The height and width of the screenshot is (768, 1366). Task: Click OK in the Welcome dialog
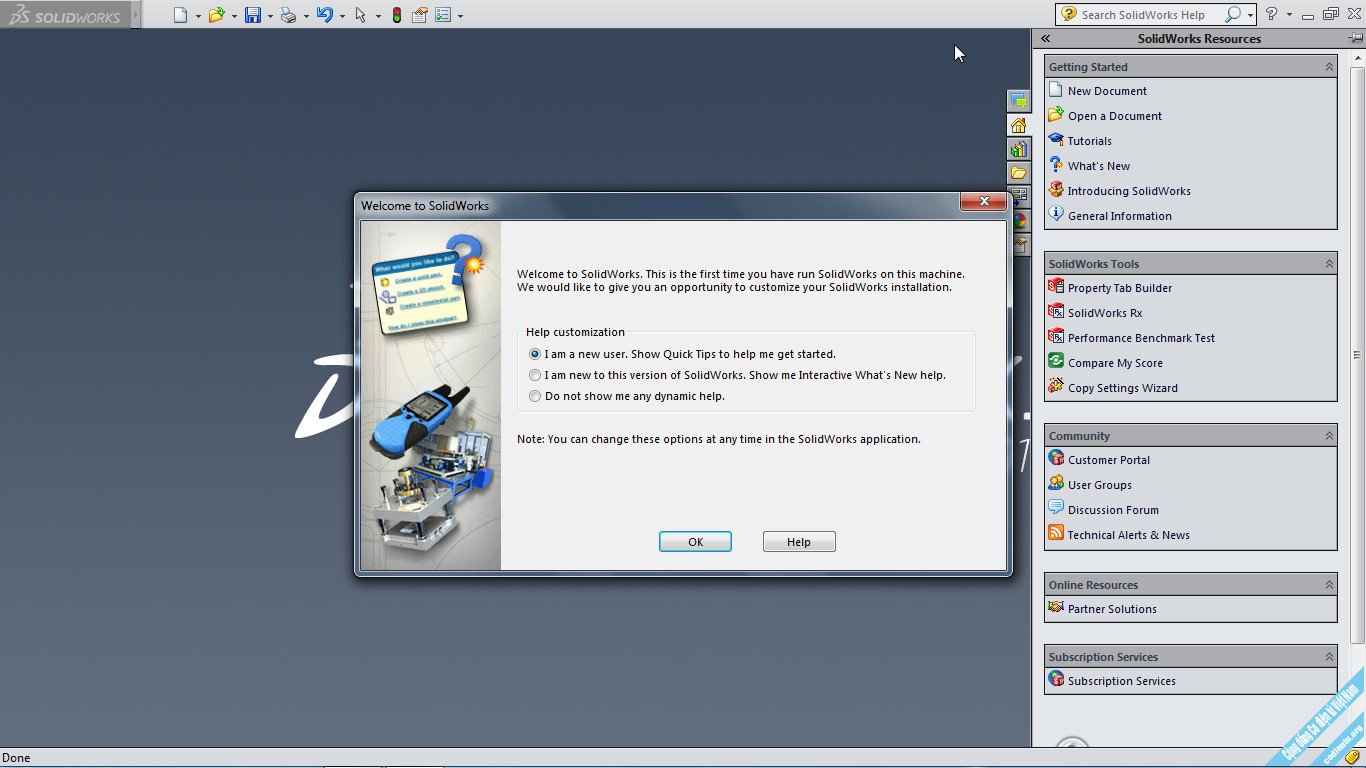pos(695,541)
